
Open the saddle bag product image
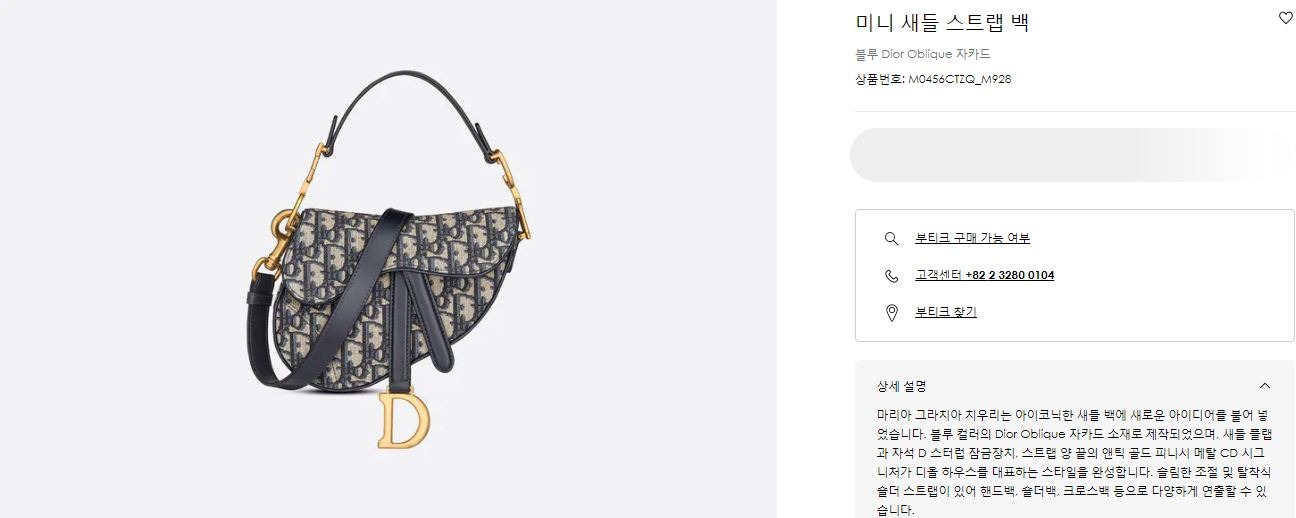tap(388, 259)
